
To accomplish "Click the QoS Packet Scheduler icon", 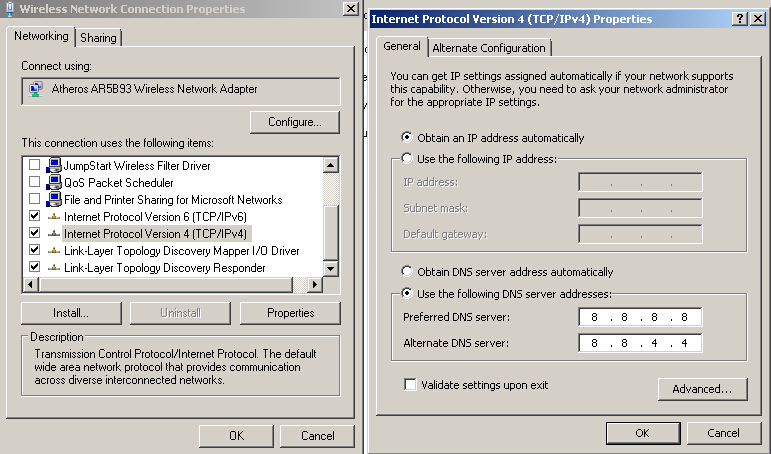I will [x=54, y=183].
